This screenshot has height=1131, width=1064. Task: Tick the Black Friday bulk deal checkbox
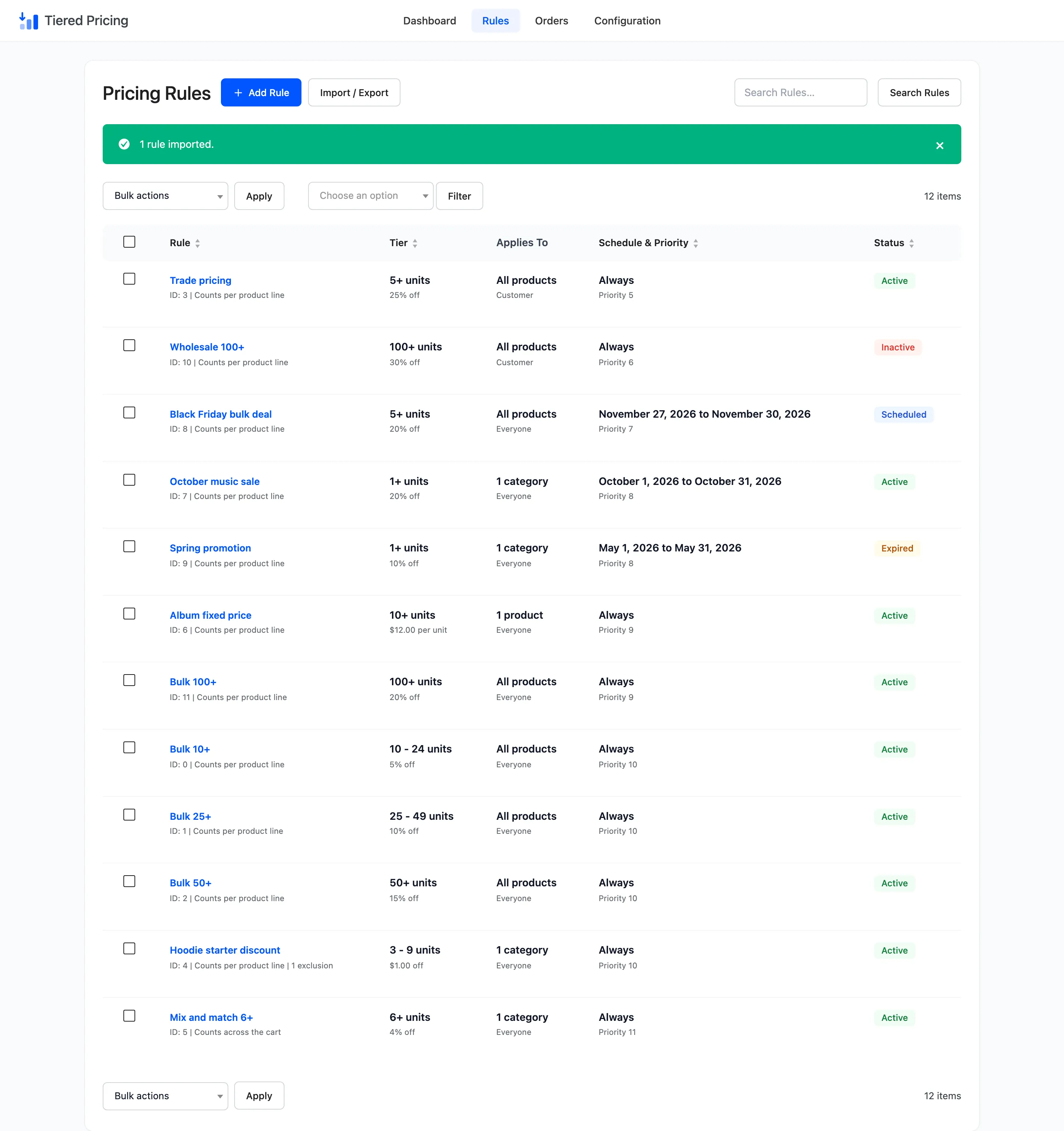129,412
